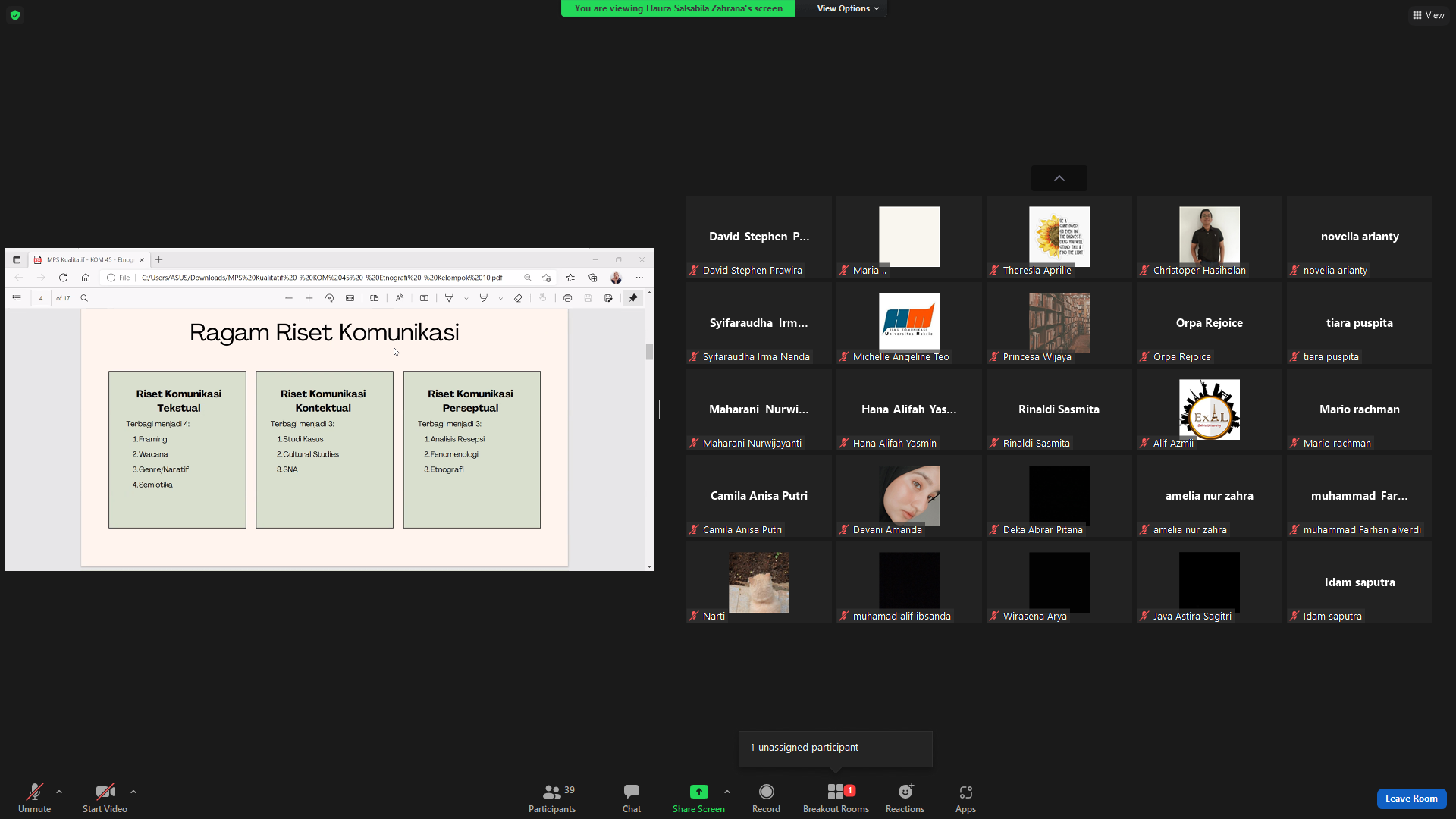Go to the browser home page

click(86, 278)
